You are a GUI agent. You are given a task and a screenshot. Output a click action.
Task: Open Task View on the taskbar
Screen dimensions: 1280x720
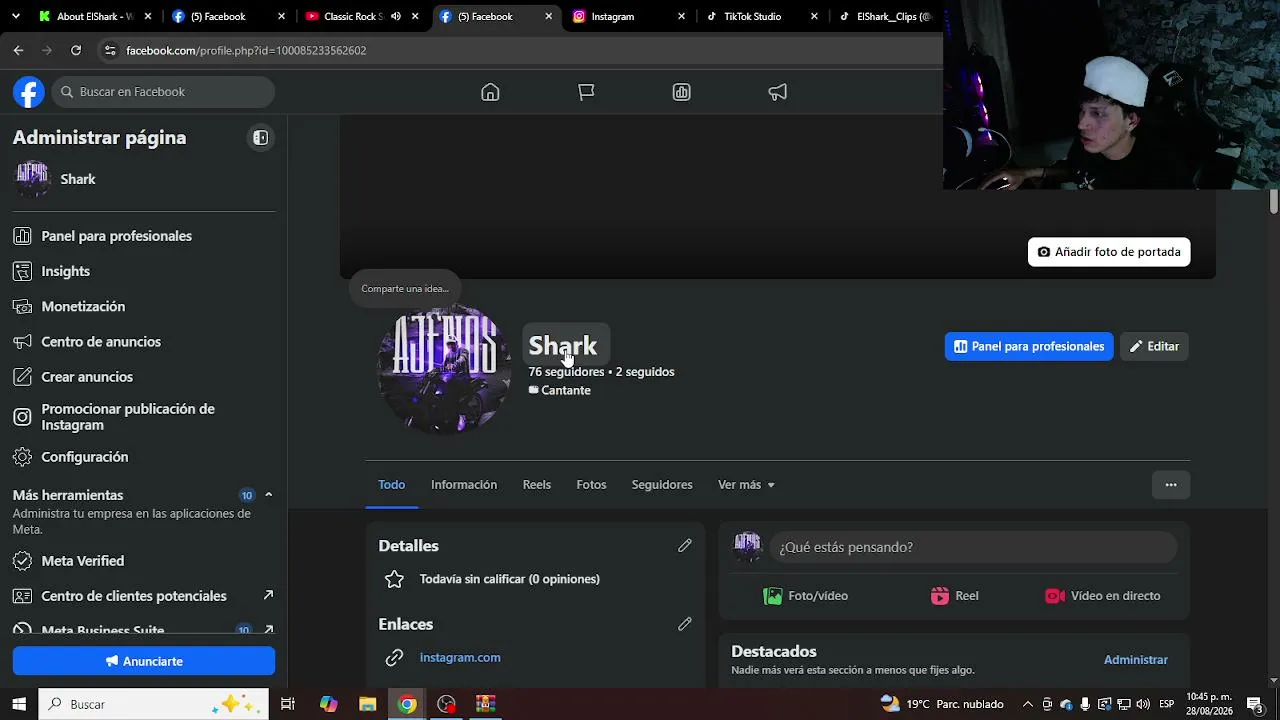click(288, 704)
